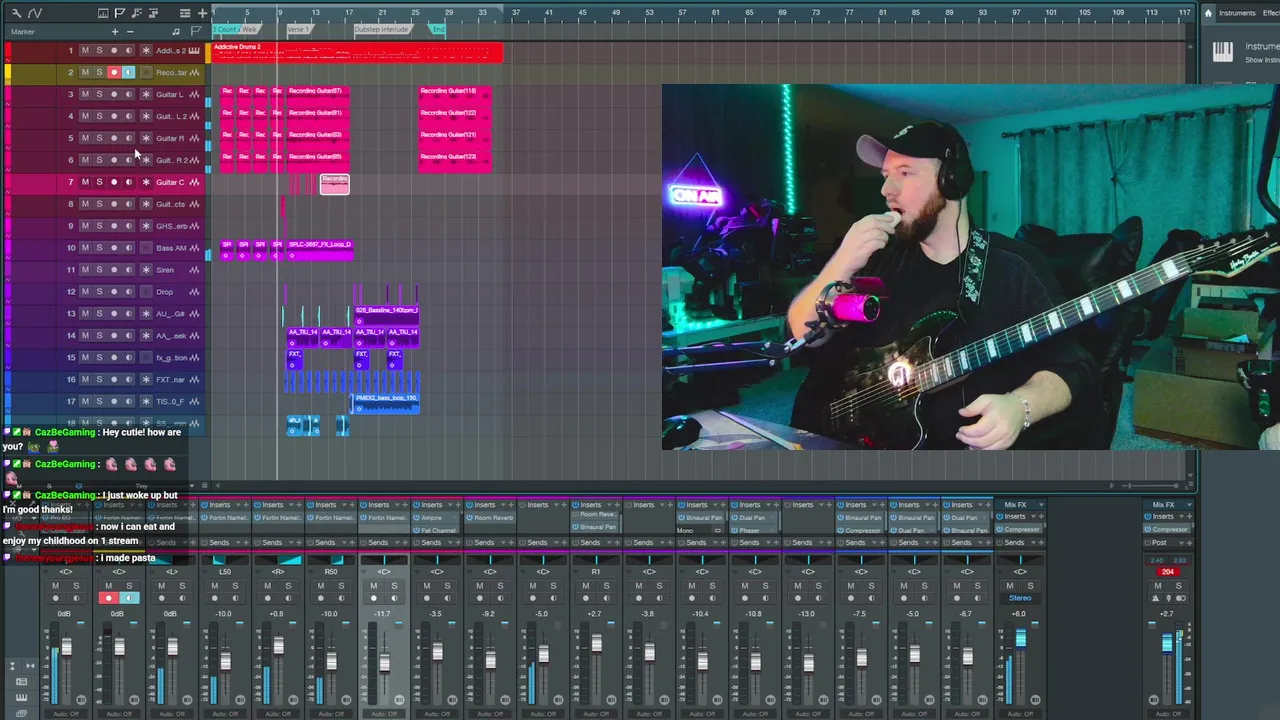Toggle input monitor on track 2
The image size is (1280, 720).
coord(128,72)
